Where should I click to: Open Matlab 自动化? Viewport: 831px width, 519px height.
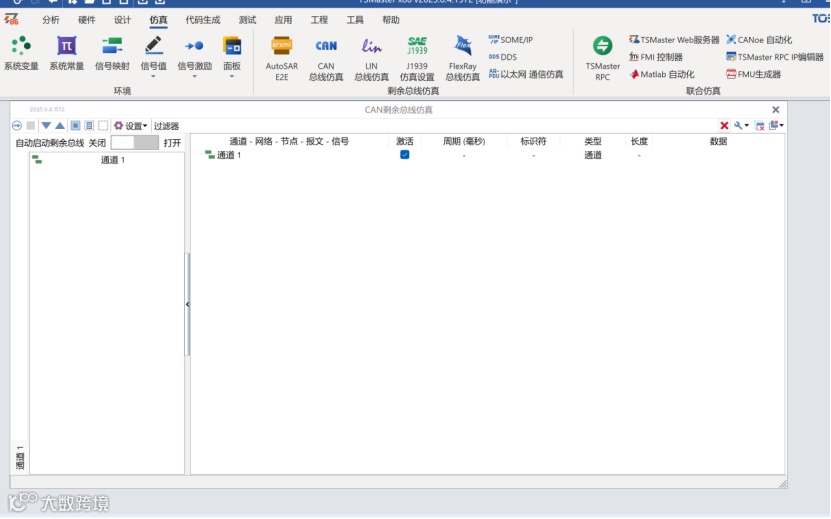click(661, 74)
